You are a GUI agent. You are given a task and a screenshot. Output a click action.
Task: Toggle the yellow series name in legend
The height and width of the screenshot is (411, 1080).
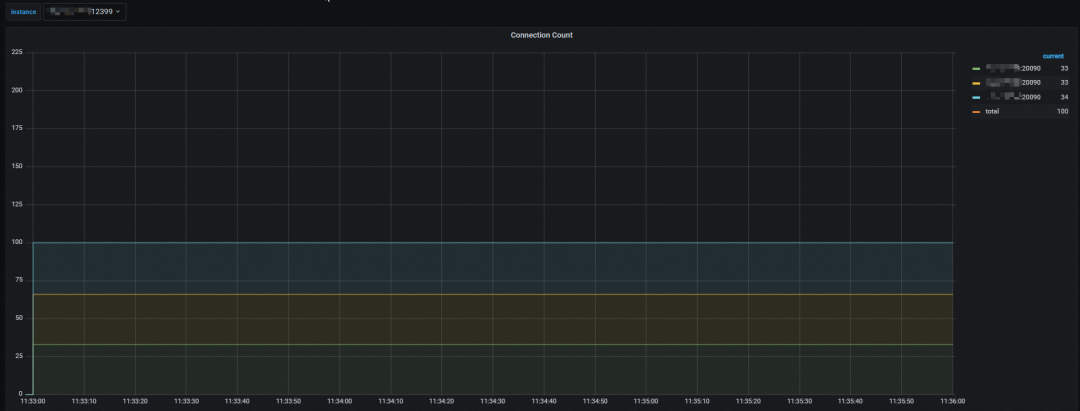(x=1013, y=83)
